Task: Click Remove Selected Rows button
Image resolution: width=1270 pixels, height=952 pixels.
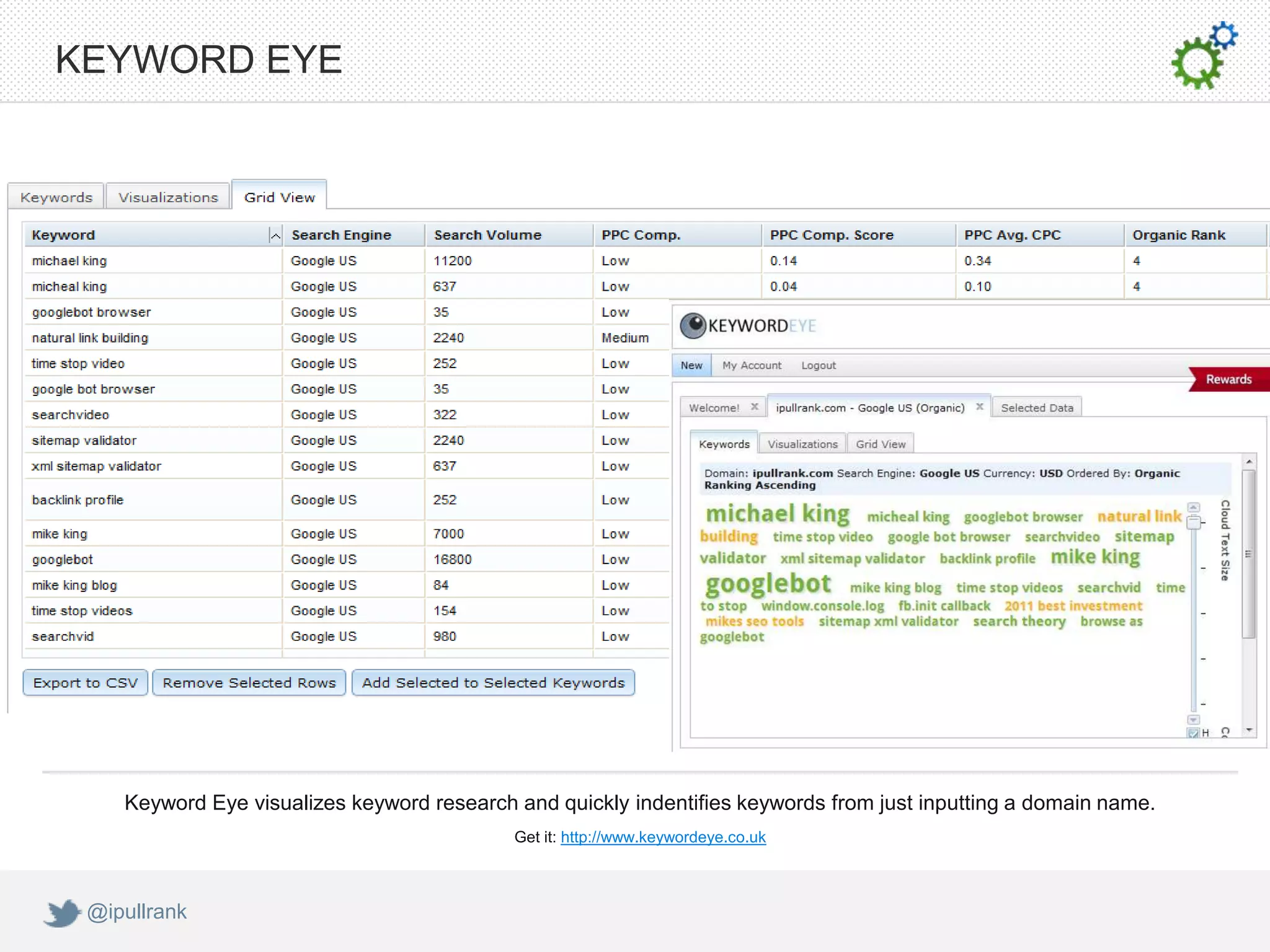Action: (249, 682)
